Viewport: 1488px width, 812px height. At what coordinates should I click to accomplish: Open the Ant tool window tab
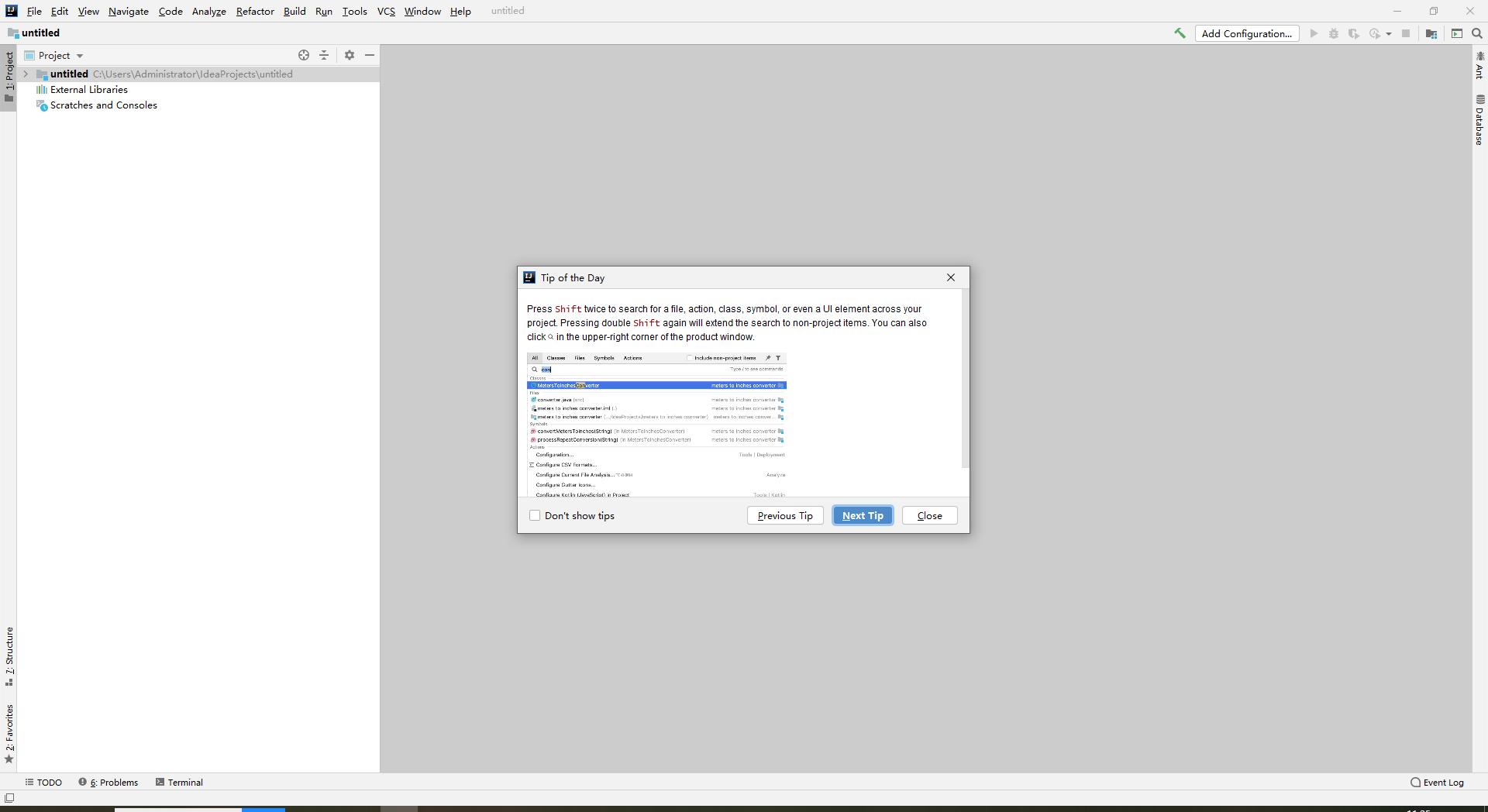coord(1479,65)
